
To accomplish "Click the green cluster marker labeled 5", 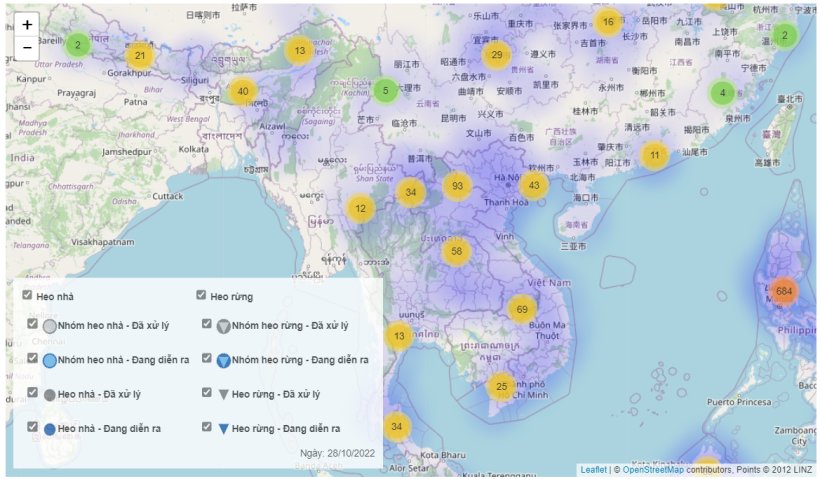I will (386, 91).
